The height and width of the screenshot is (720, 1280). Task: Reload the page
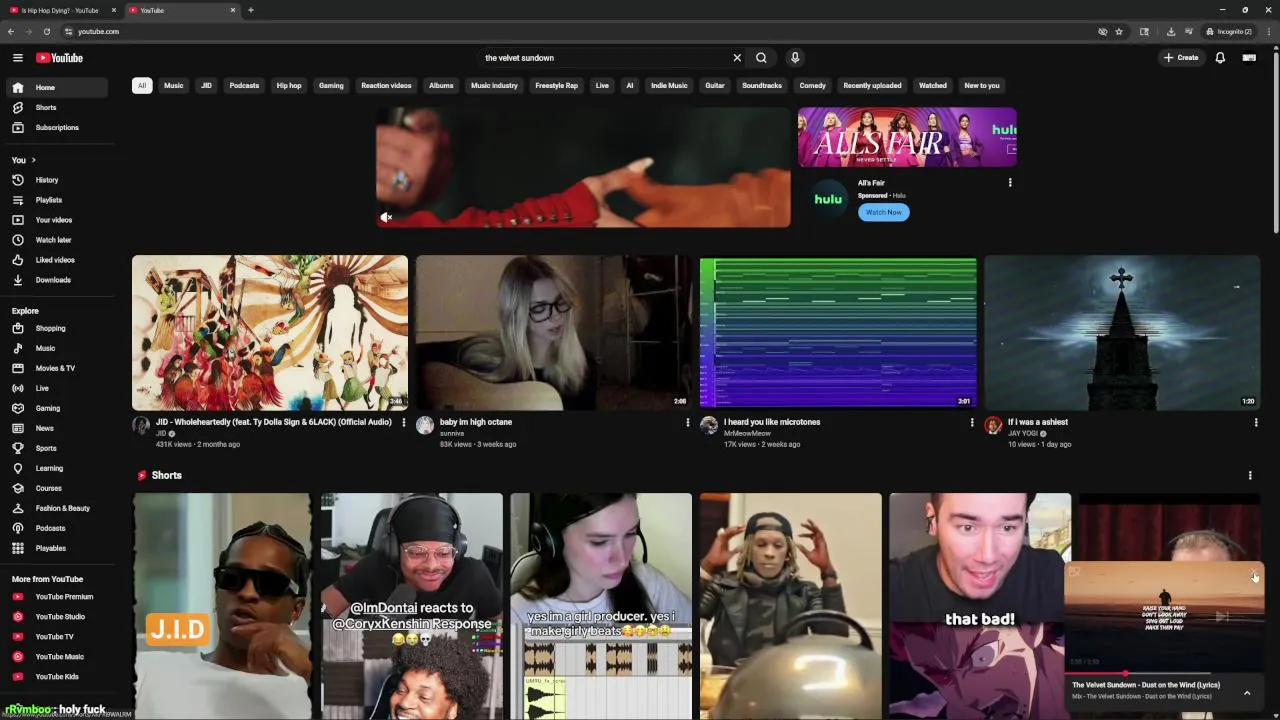tap(46, 31)
